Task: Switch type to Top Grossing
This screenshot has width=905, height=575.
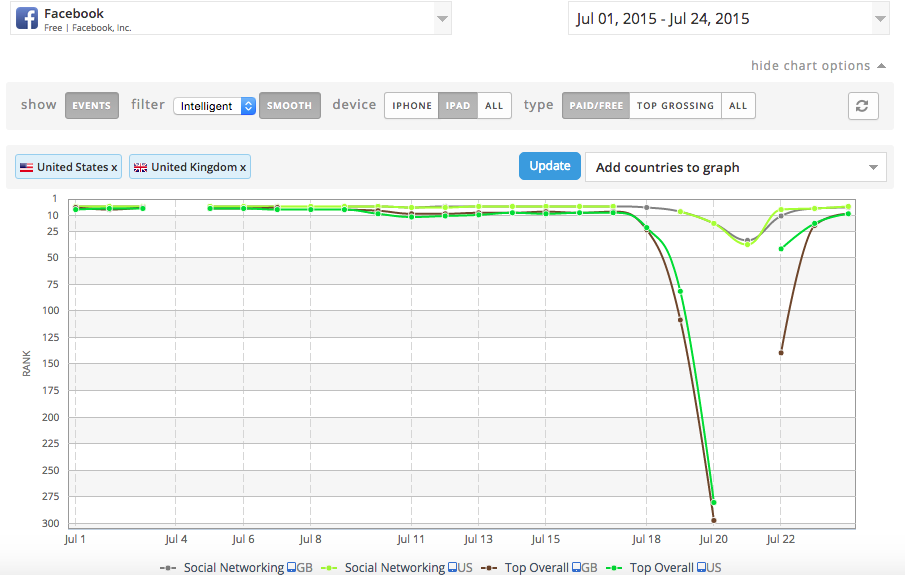Action: pyautogui.click(x=675, y=106)
